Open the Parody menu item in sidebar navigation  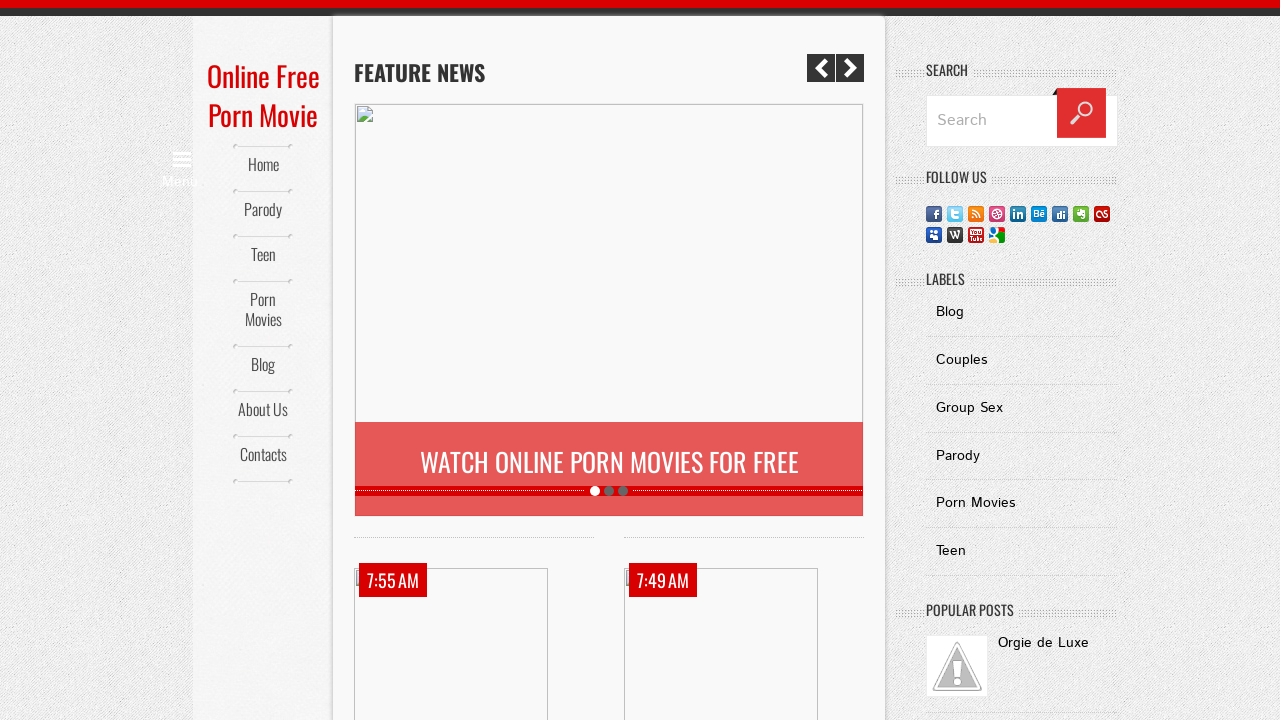click(263, 210)
